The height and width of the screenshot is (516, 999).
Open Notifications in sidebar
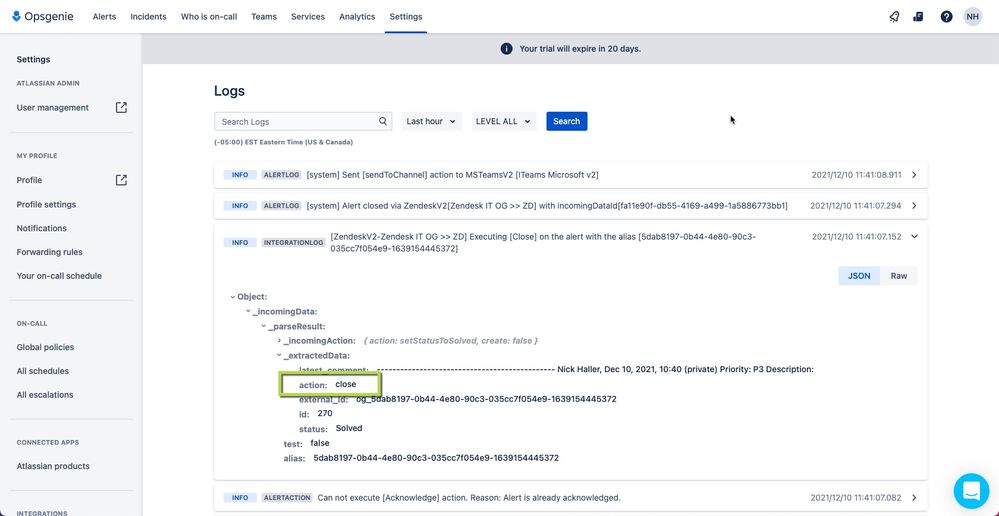tap(41, 228)
